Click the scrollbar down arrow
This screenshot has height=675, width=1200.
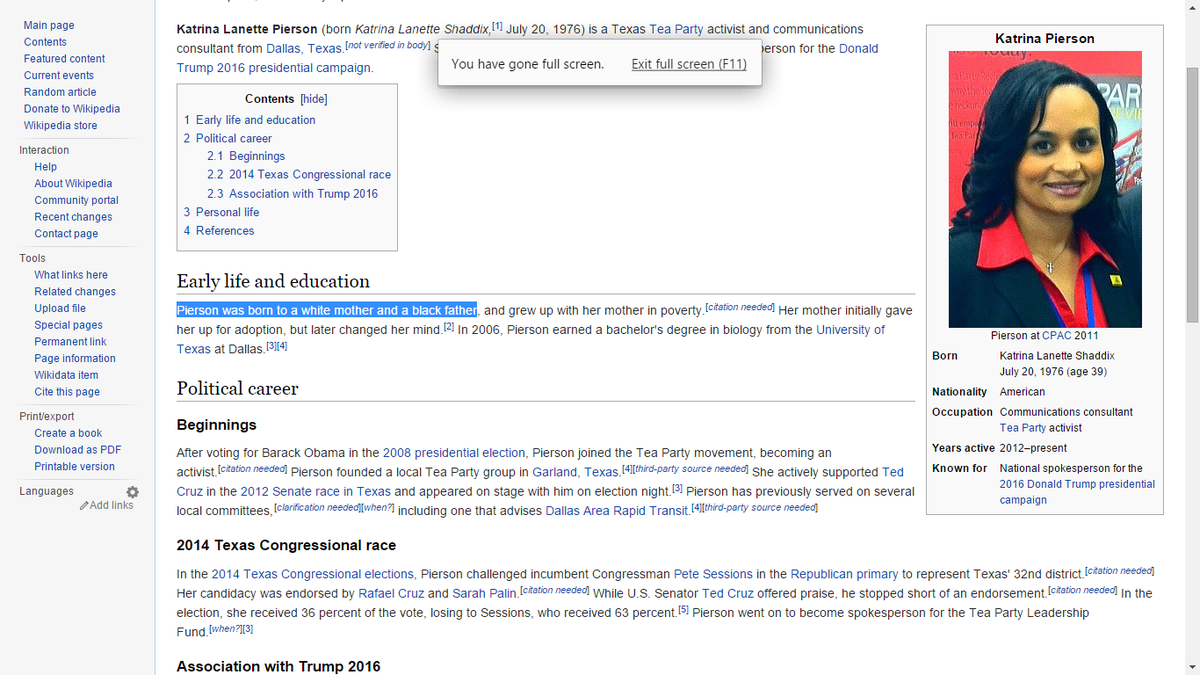(x=1191, y=667)
